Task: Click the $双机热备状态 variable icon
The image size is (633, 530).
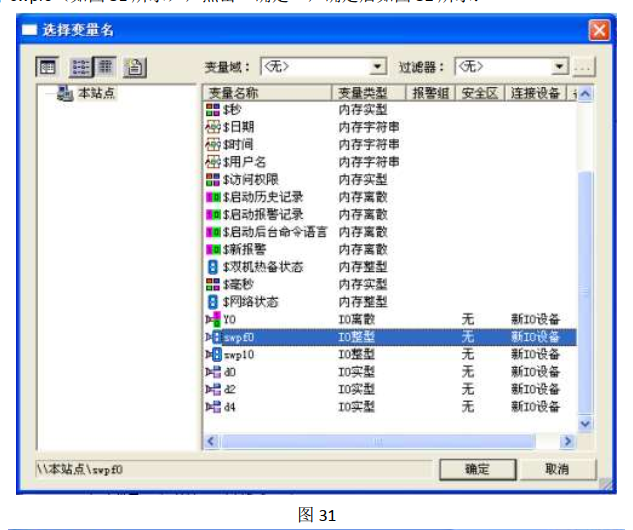Action: click(x=212, y=267)
